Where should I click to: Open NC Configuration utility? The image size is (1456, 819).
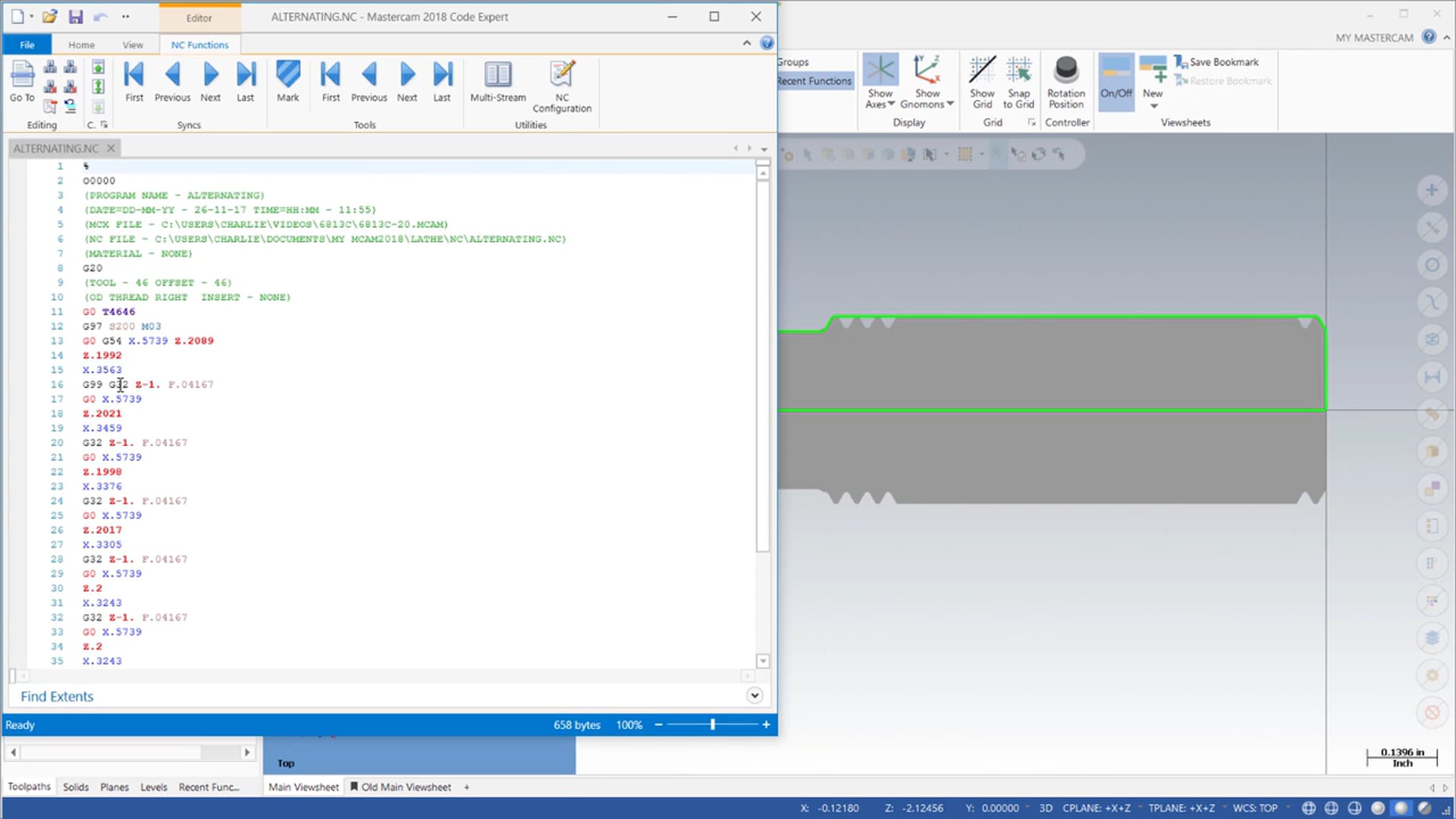coord(562,86)
